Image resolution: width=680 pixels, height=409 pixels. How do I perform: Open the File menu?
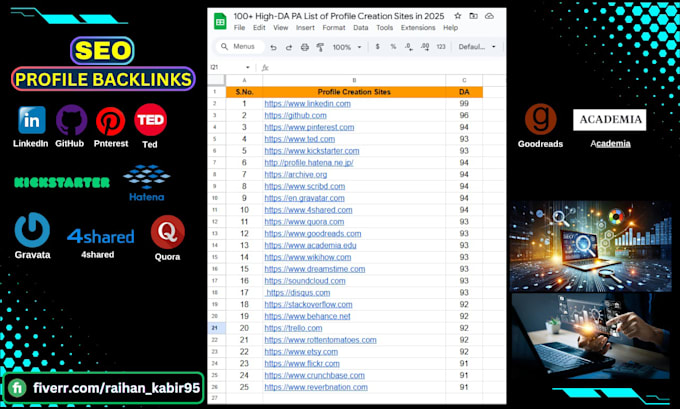click(x=239, y=28)
